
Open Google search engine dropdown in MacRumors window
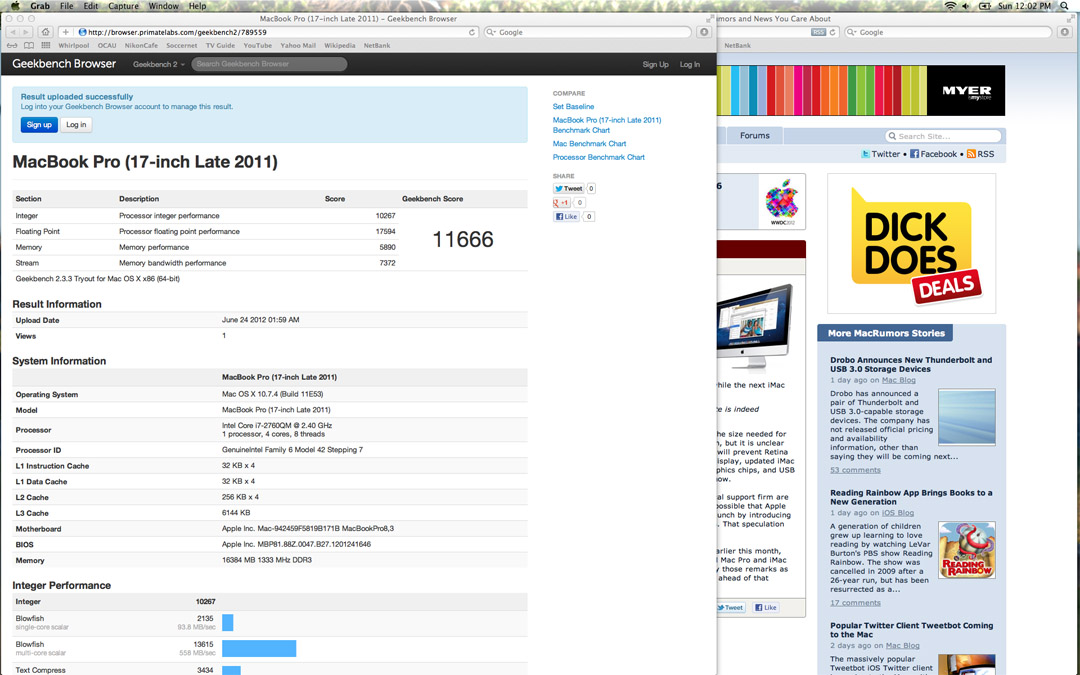tap(851, 32)
